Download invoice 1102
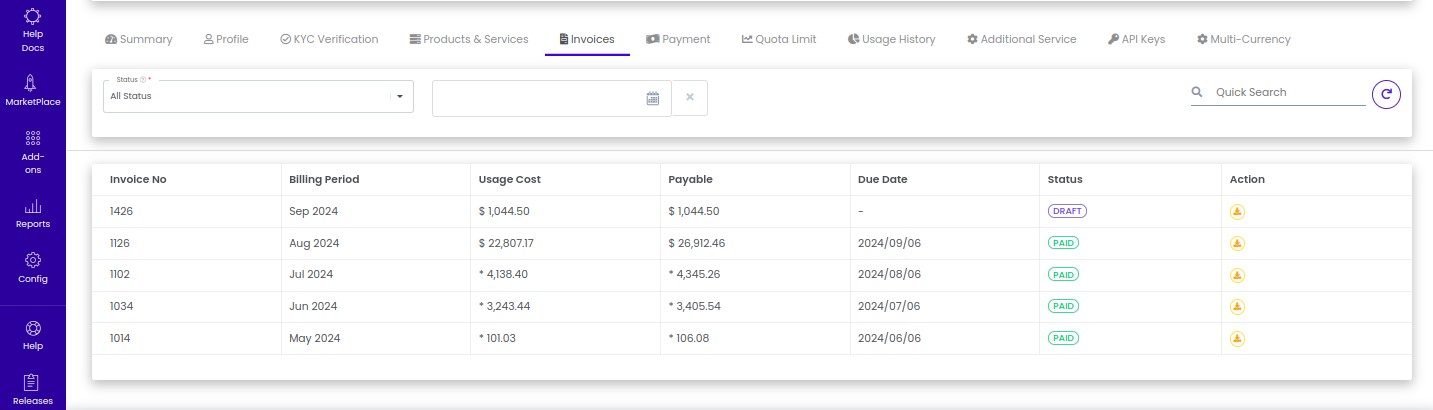The height and width of the screenshot is (410, 1433). (x=1237, y=275)
